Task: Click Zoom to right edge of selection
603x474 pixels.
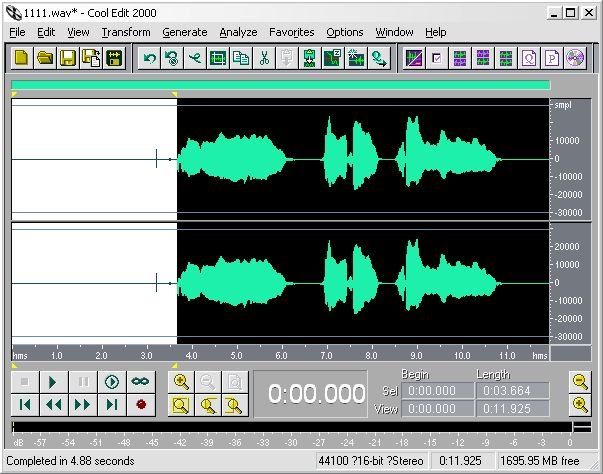Action: pyautogui.click(x=235, y=405)
